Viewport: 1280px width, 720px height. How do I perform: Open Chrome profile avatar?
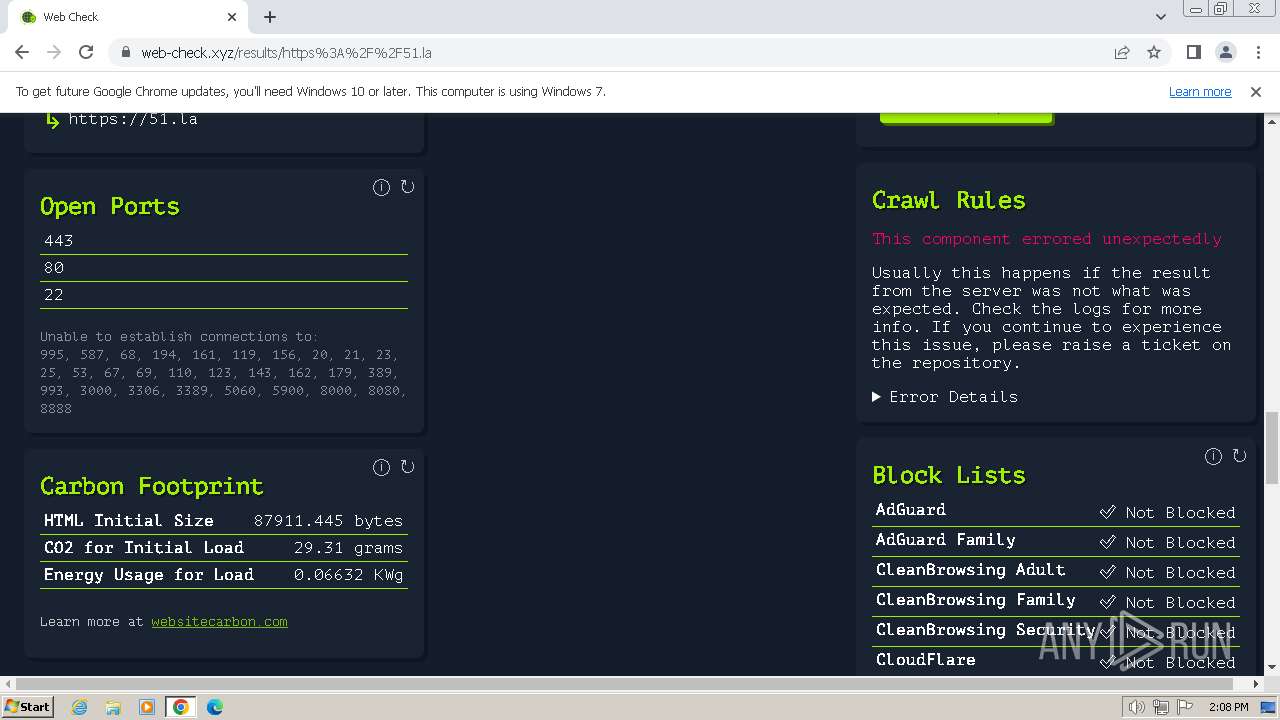1225,52
